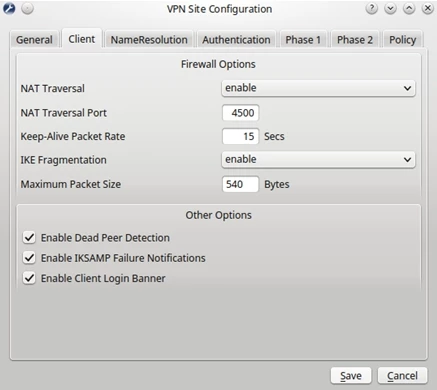Open the NAT Traversal dropdown
The height and width of the screenshot is (390, 437).
(318, 88)
